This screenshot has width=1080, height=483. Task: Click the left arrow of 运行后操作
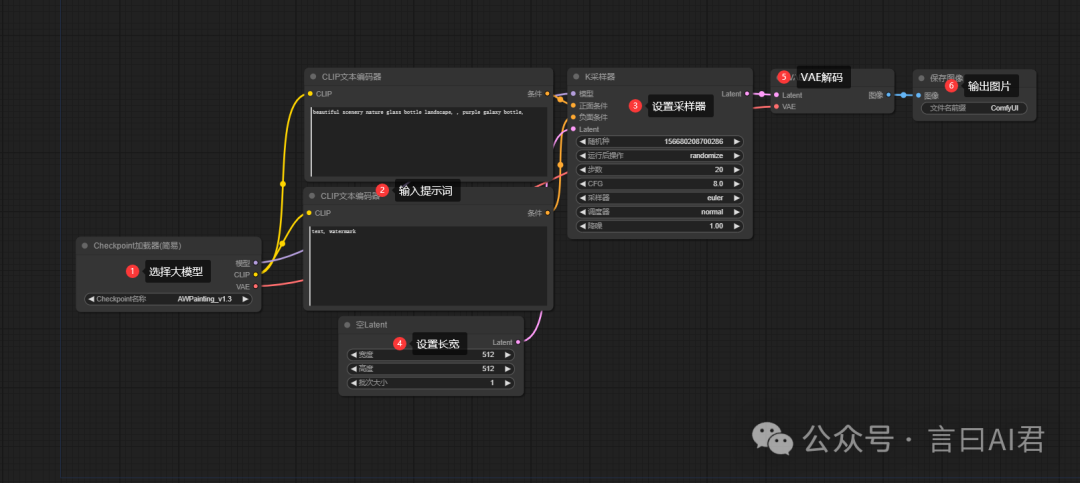point(583,156)
